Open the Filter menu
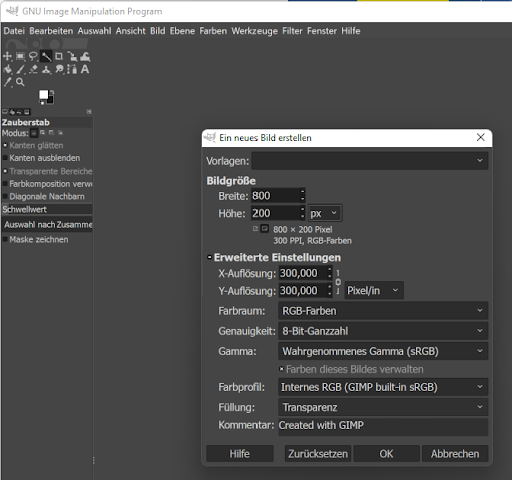Viewport: 512px width, 480px height. 292,31
